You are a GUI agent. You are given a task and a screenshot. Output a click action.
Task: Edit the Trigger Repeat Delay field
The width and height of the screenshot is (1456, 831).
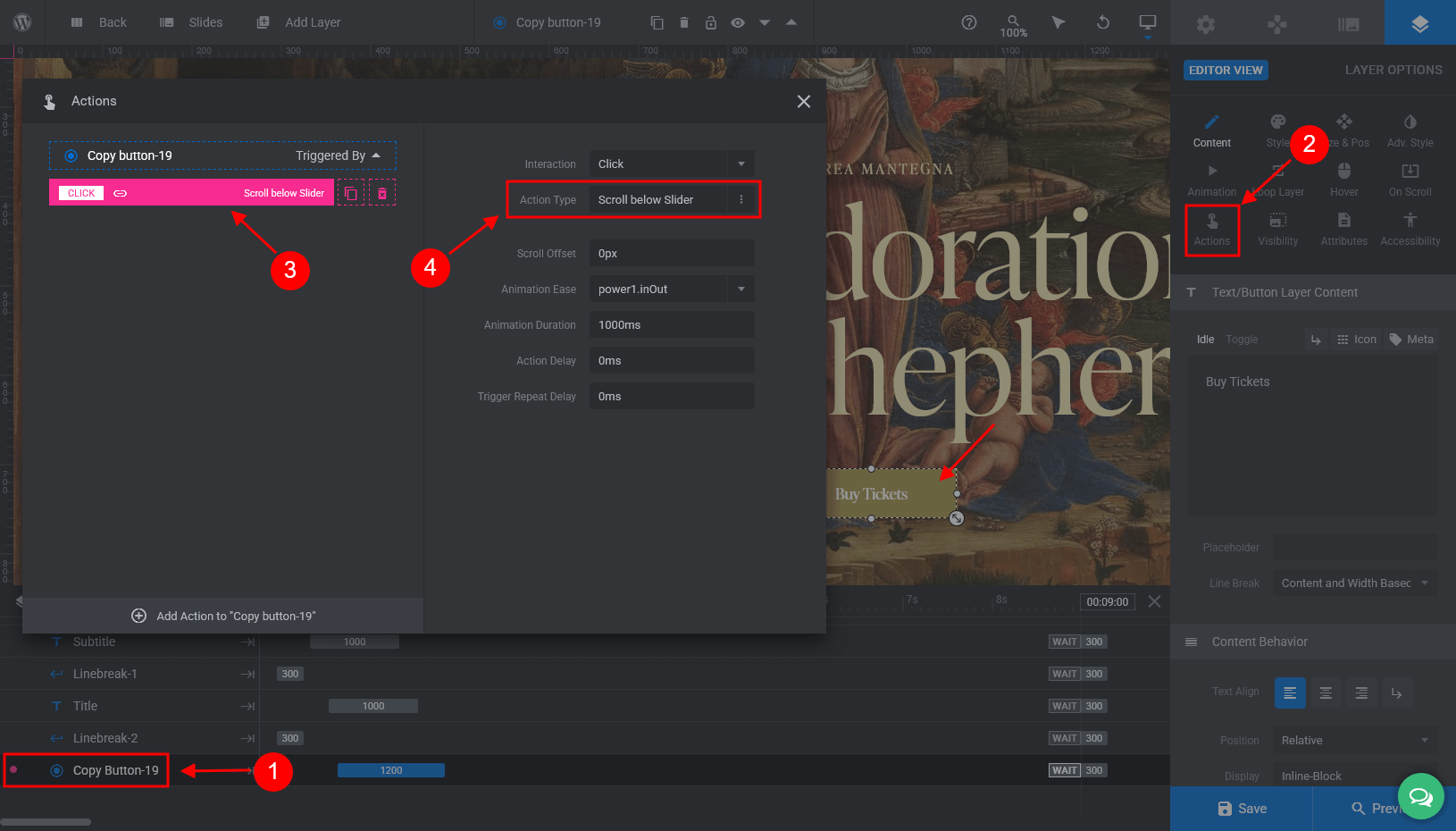tap(672, 396)
